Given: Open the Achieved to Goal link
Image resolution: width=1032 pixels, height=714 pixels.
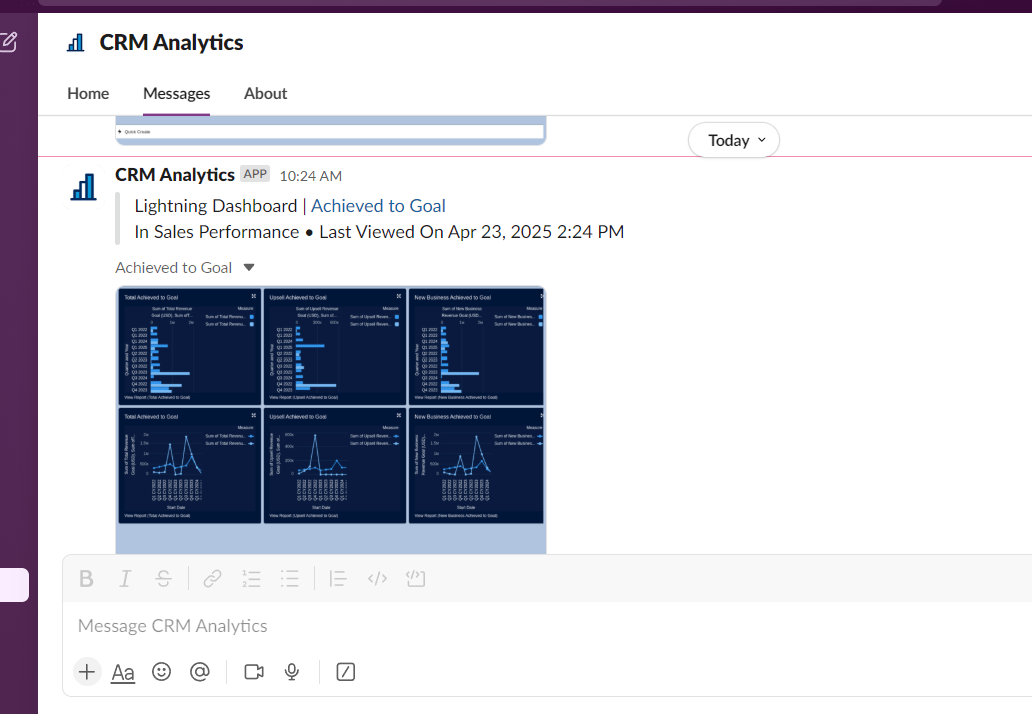Looking at the screenshot, I should point(378,206).
